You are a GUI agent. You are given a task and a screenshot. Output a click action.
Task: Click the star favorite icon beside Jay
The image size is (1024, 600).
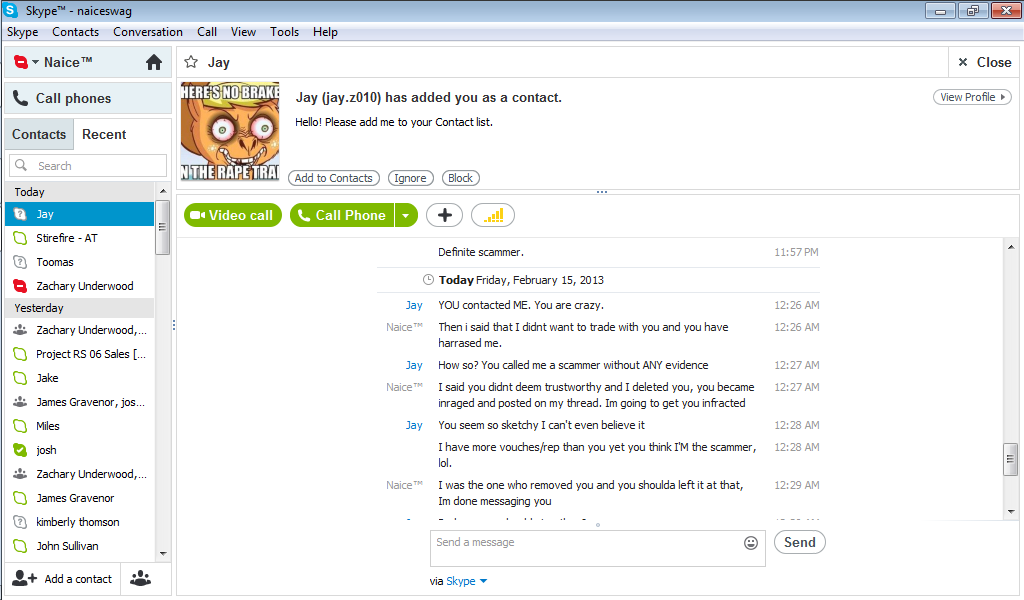point(191,62)
